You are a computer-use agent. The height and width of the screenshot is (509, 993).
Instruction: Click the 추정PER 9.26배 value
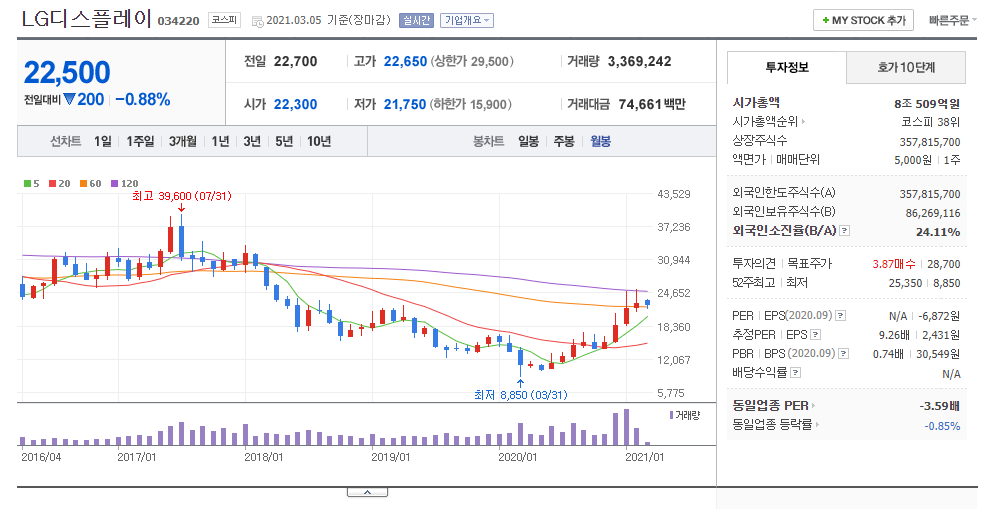pyautogui.click(x=894, y=335)
